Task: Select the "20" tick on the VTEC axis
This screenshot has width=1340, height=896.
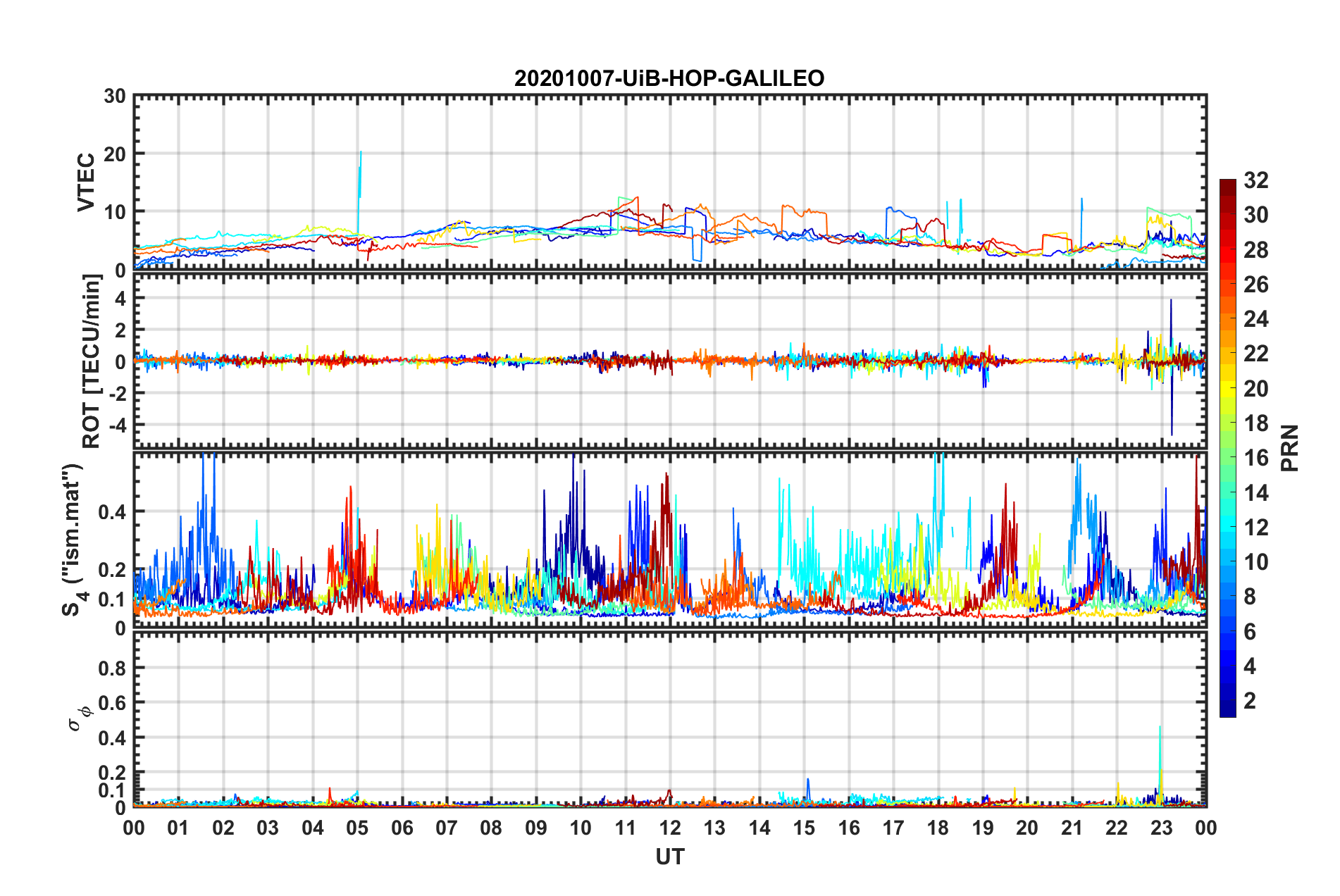Action: [x=115, y=154]
